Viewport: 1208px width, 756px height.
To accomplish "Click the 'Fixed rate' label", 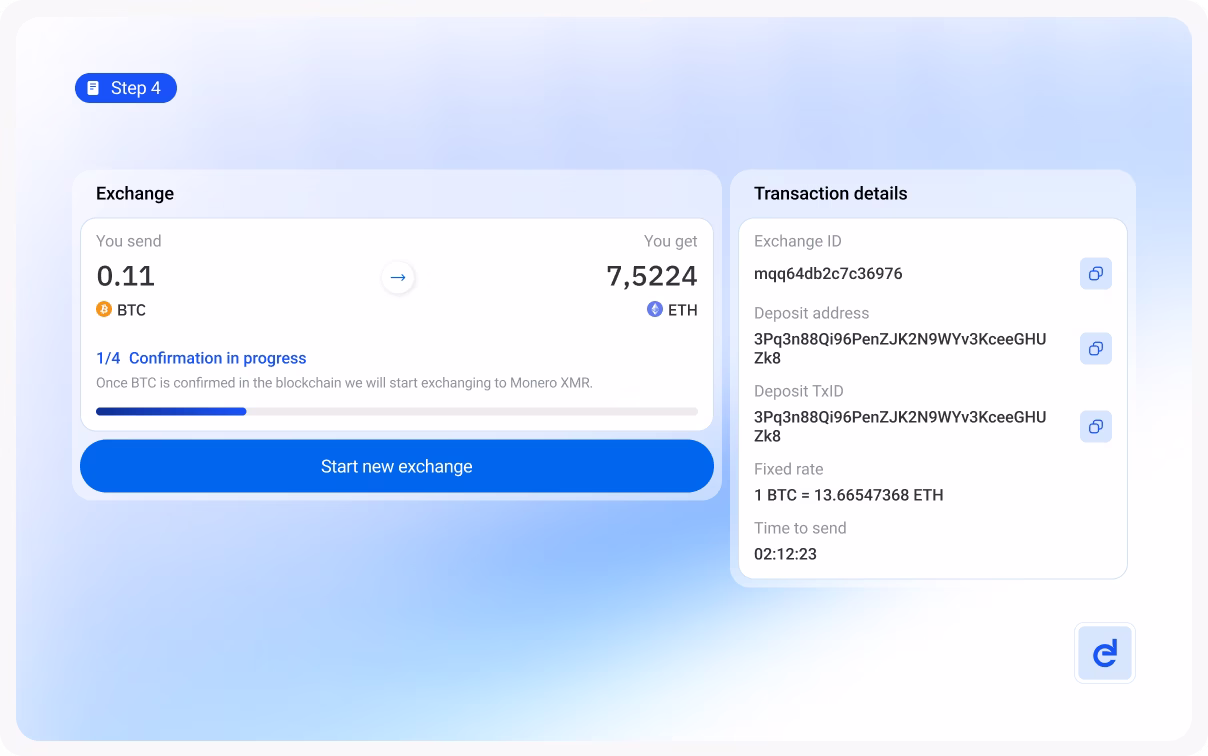I will click(x=789, y=469).
